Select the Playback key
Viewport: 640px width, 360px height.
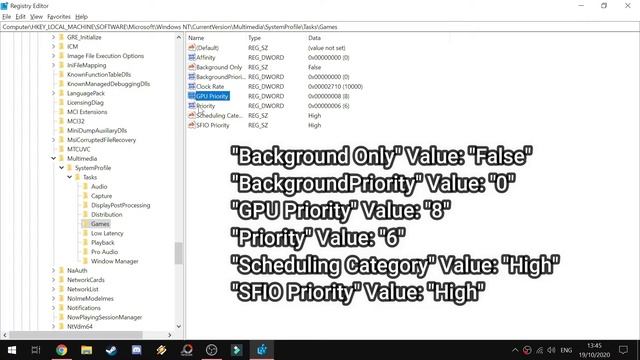102,242
